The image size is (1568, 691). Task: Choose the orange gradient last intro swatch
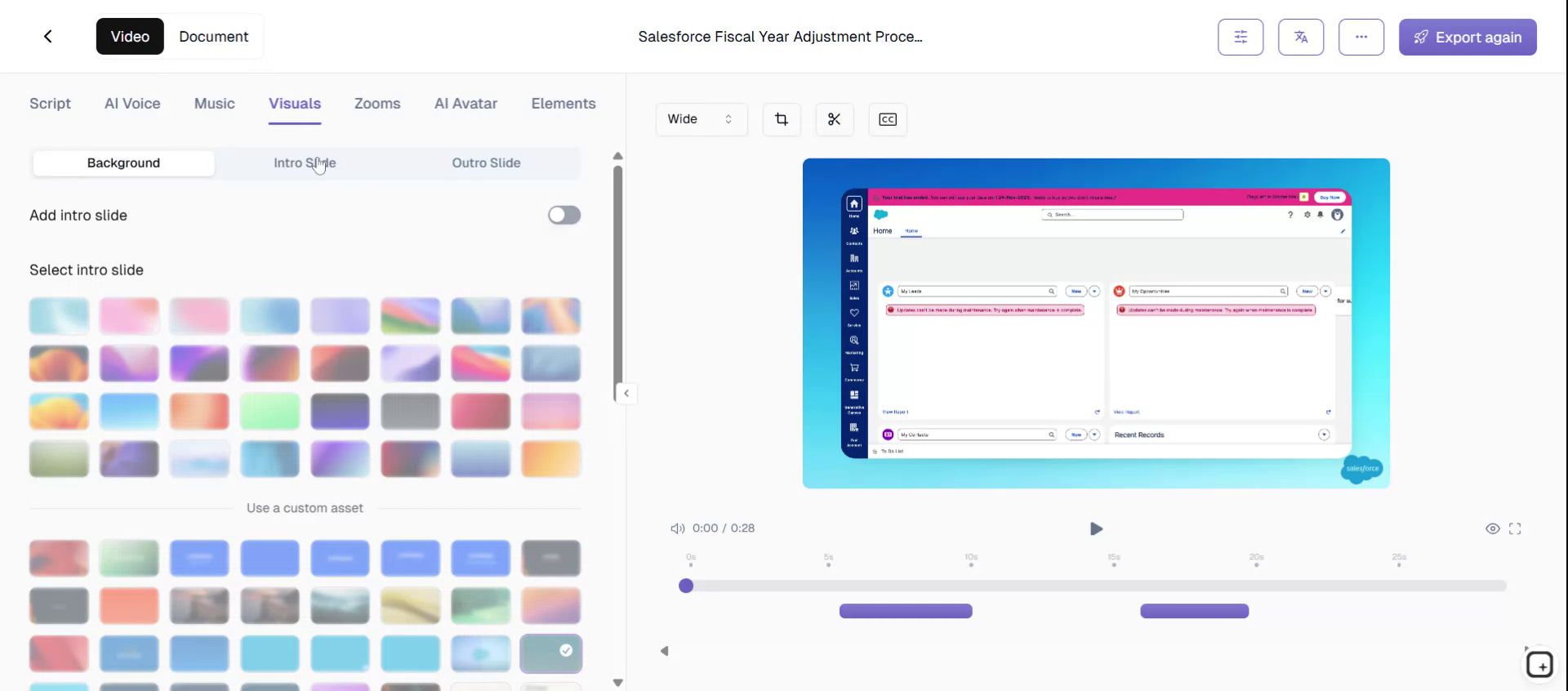tap(550, 459)
